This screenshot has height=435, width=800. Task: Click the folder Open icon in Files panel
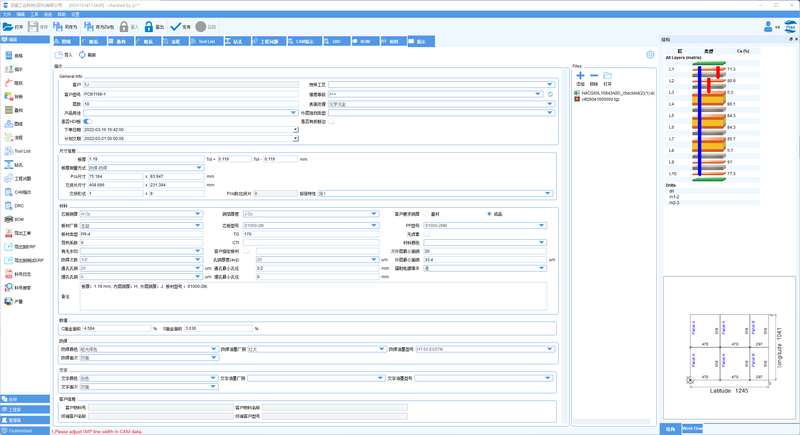tap(607, 75)
